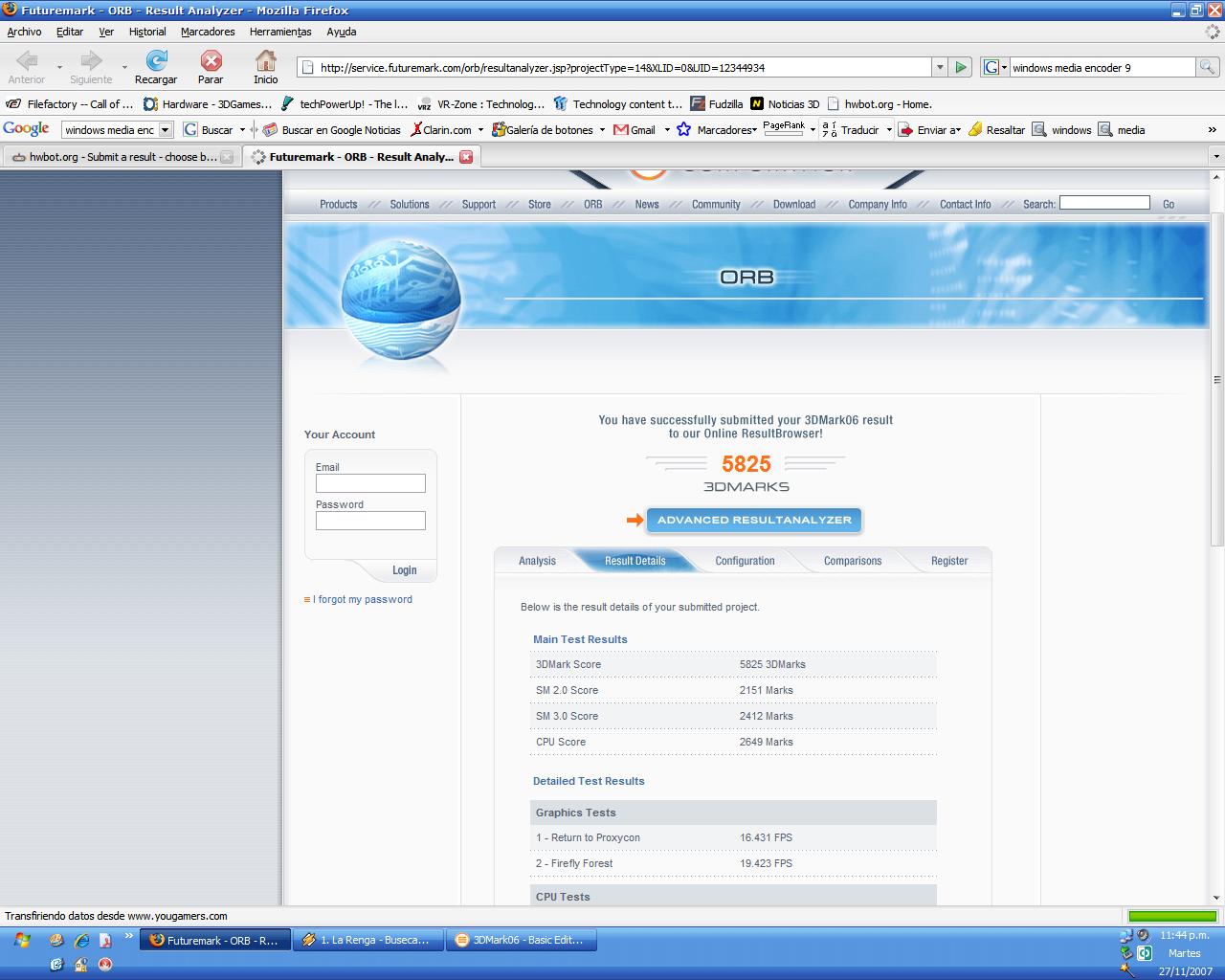Click the Login button
Viewport: 1225px width, 980px height.
[x=404, y=570]
